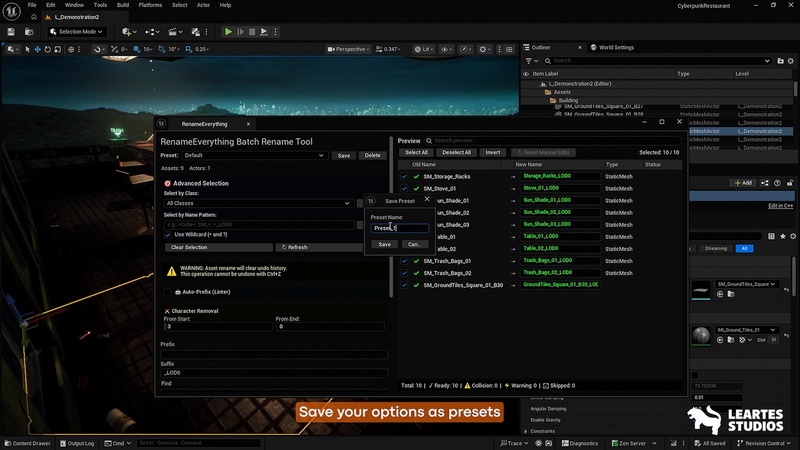Image resolution: width=800 pixels, height=450 pixels.
Task: Open the Perspective view mode dropdown
Action: pyautogui.click(x=350, y=49)
